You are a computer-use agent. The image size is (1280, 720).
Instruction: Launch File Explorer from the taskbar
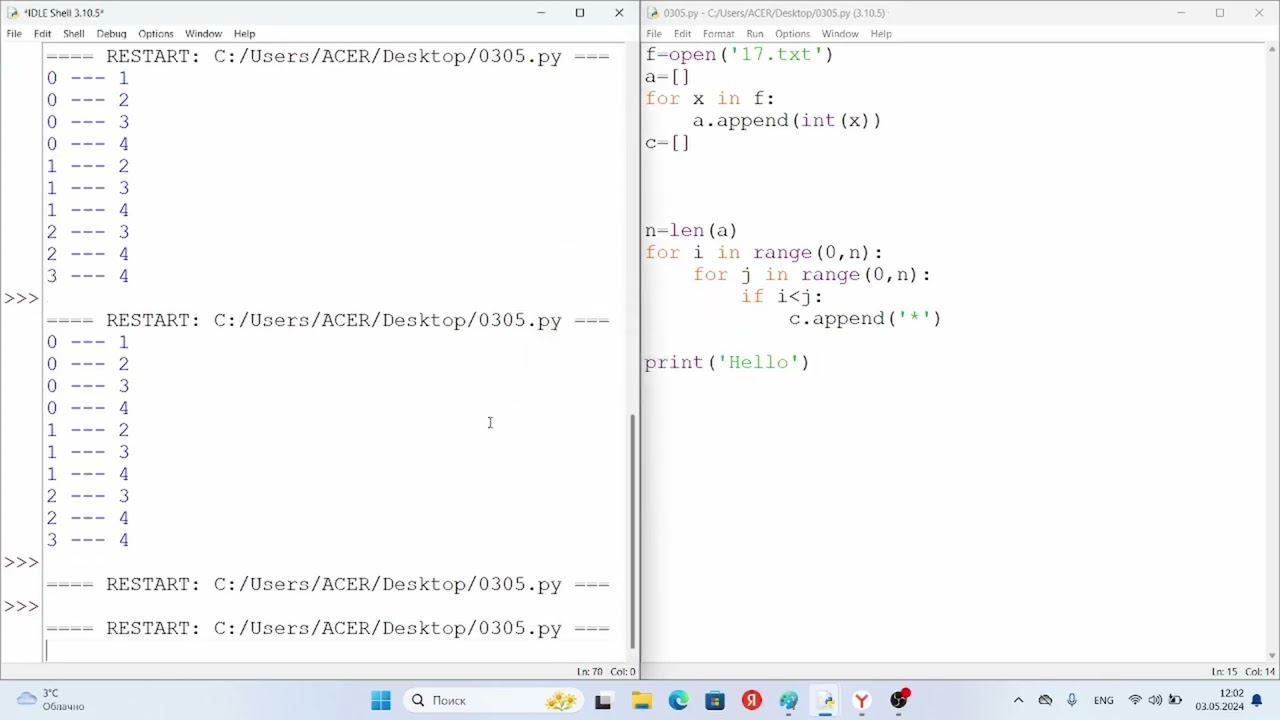pos(641,701)
